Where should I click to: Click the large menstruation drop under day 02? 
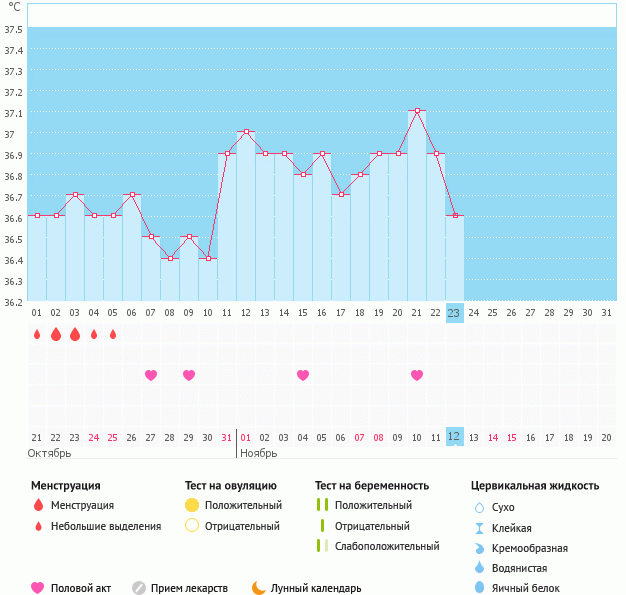click(x=56, y=334)
